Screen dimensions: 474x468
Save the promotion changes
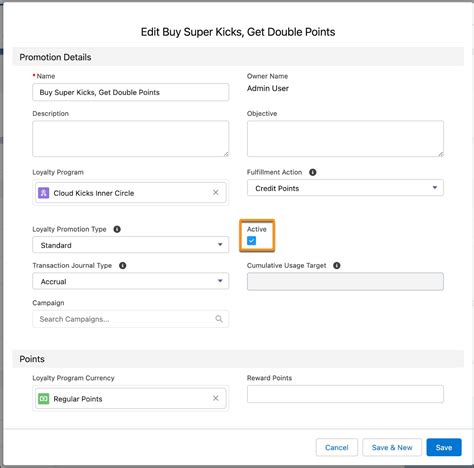(x=444, y=447)
